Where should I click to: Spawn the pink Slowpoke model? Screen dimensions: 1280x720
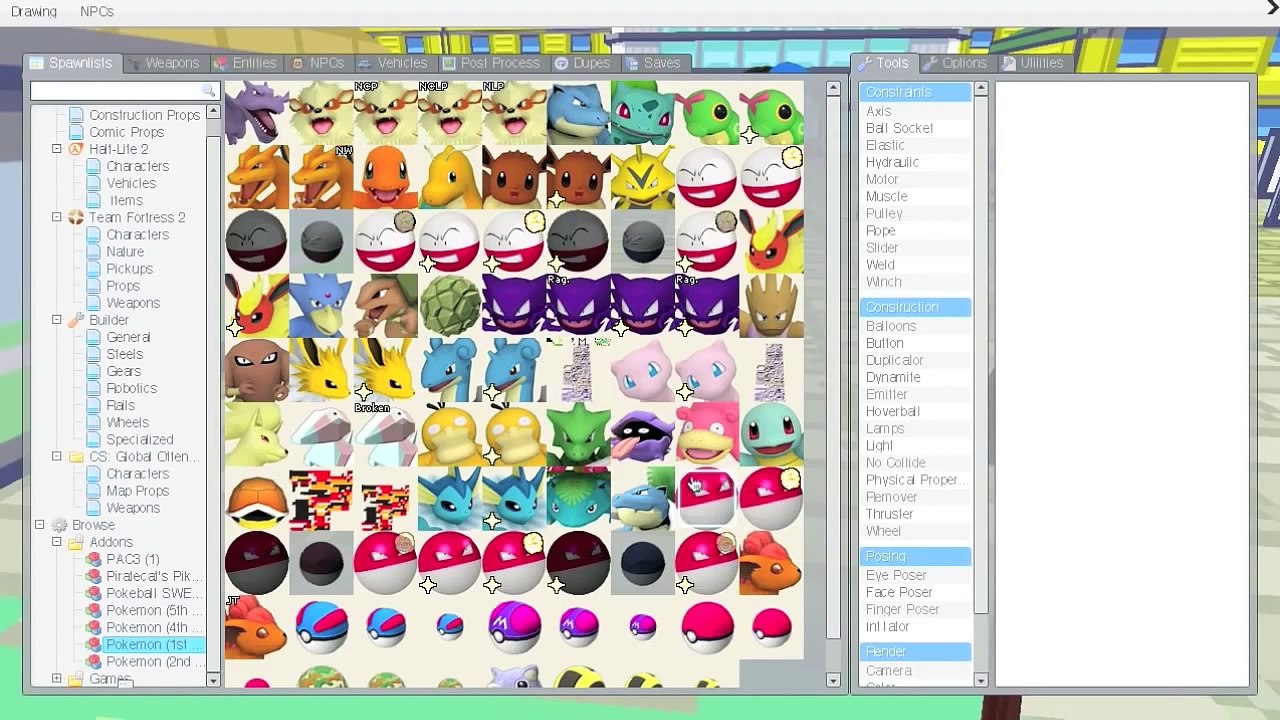click(x=705, y=434)
